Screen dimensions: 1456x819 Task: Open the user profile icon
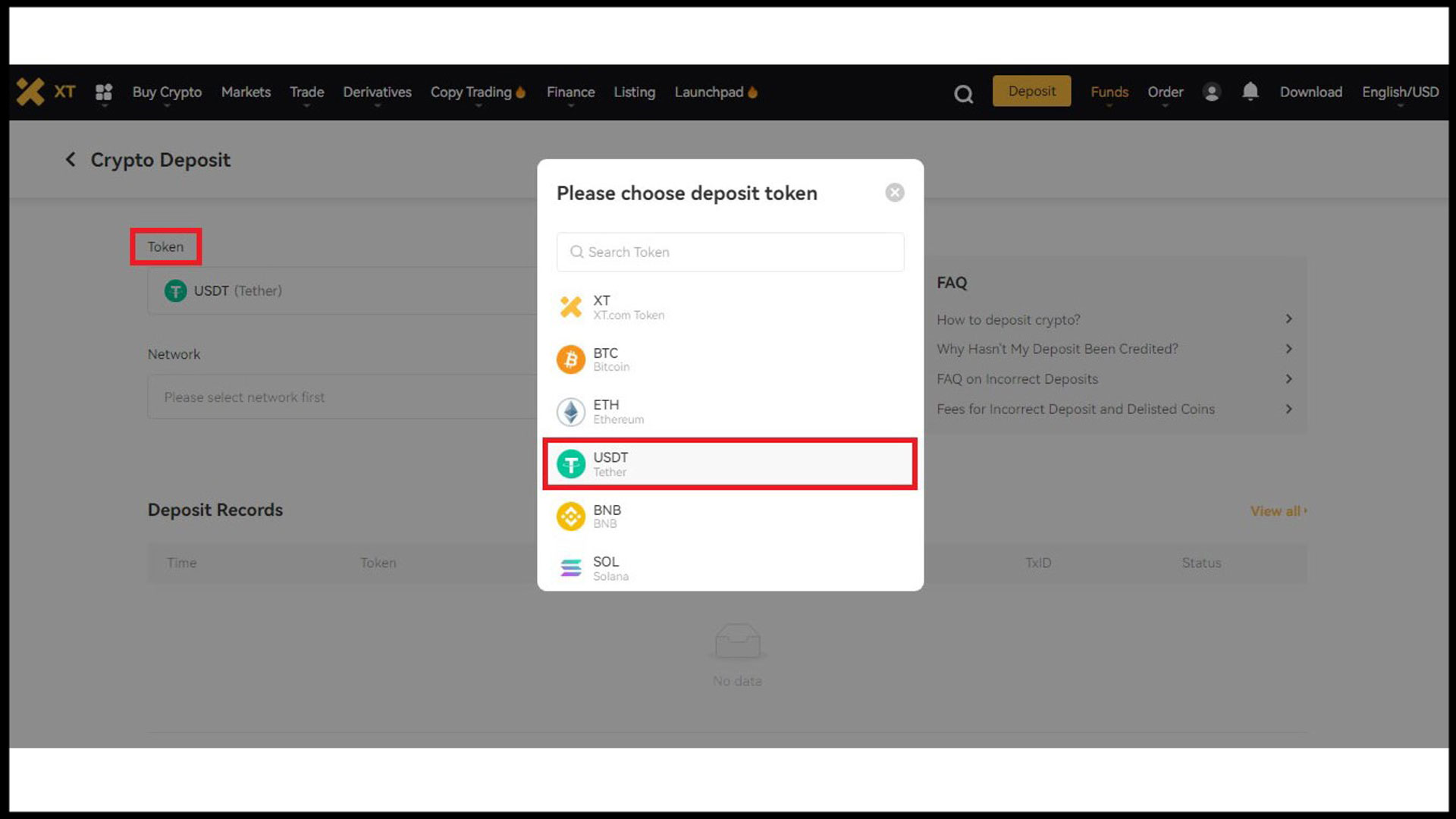[x=1212, y=92]
